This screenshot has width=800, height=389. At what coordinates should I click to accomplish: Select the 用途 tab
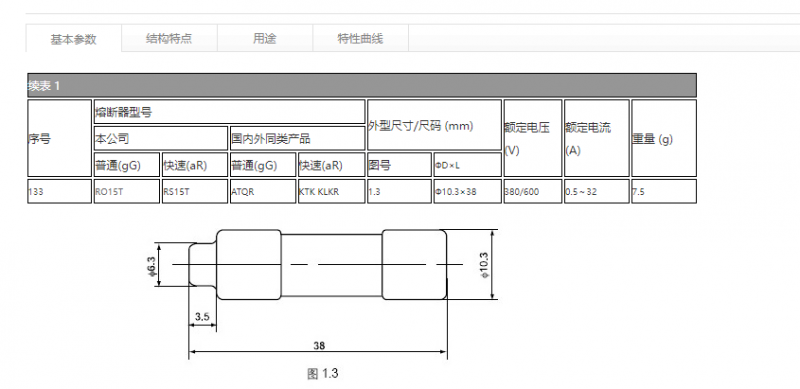[265, 38]
